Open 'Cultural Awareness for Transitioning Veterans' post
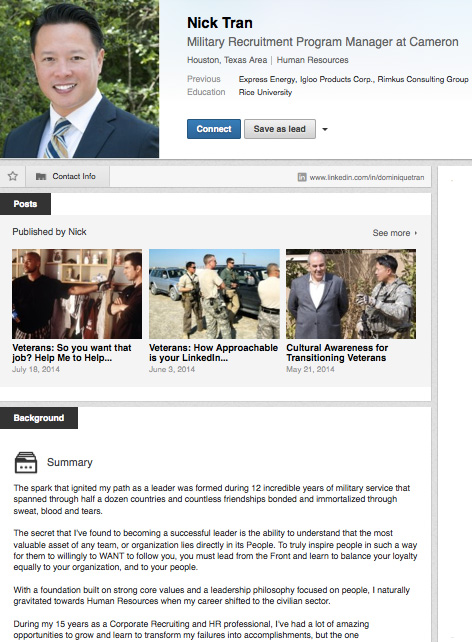 click(337, 353)
